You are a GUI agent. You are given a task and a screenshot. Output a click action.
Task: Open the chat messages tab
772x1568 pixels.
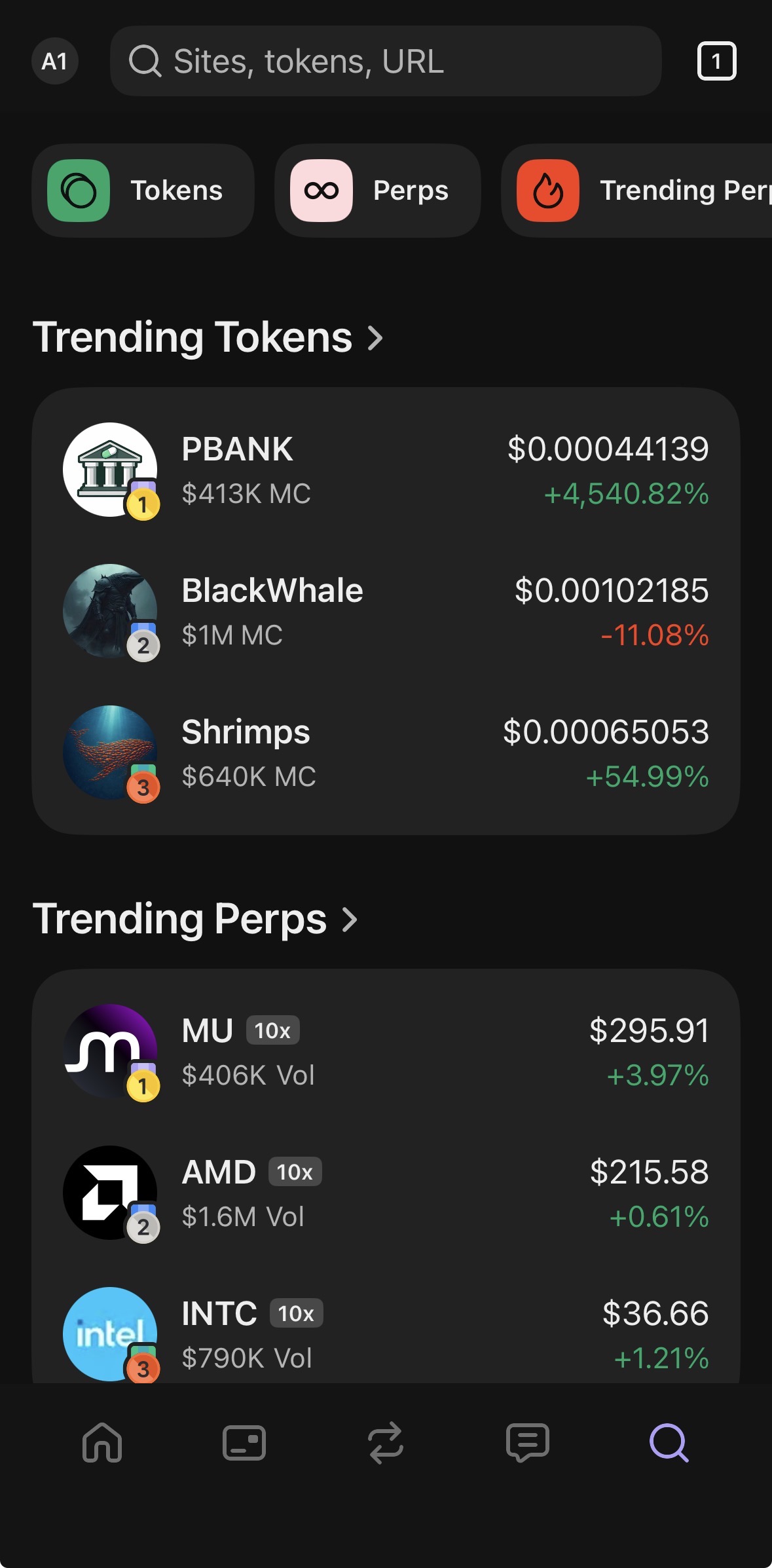click(x=527, y=1442)
